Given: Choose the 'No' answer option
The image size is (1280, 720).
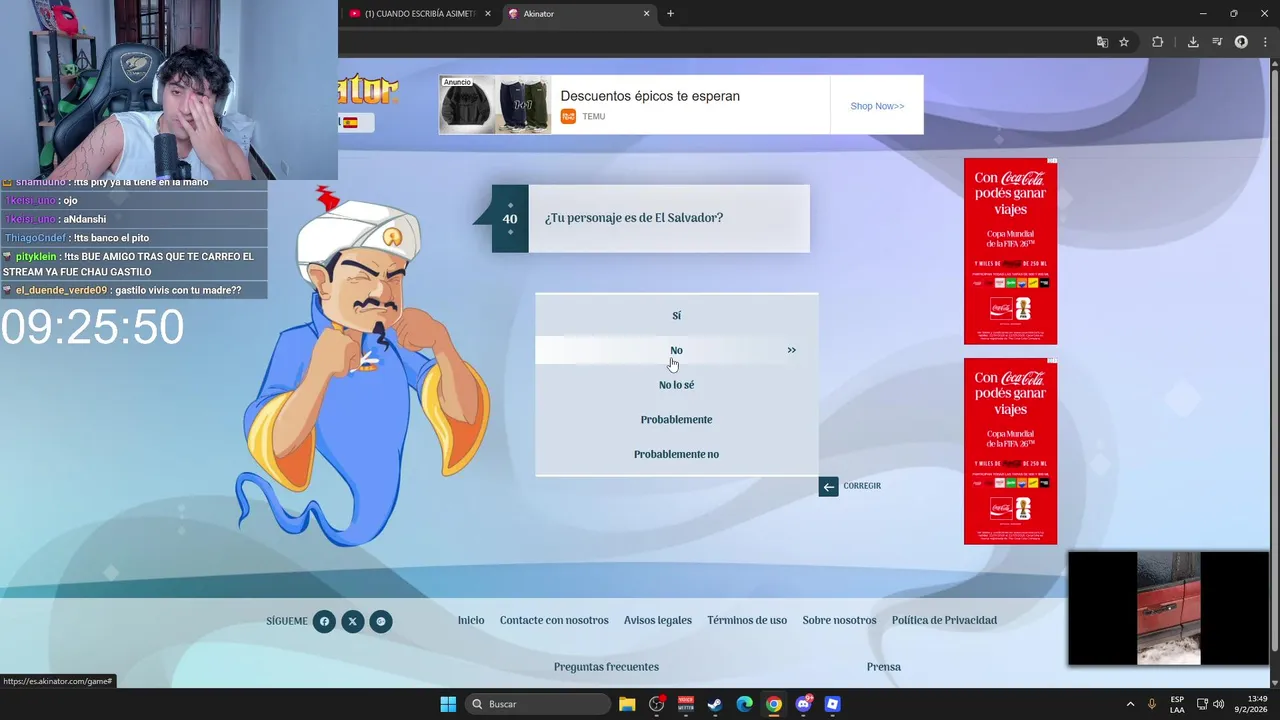Looking at the screenshot, I should (x=676, y=350).
